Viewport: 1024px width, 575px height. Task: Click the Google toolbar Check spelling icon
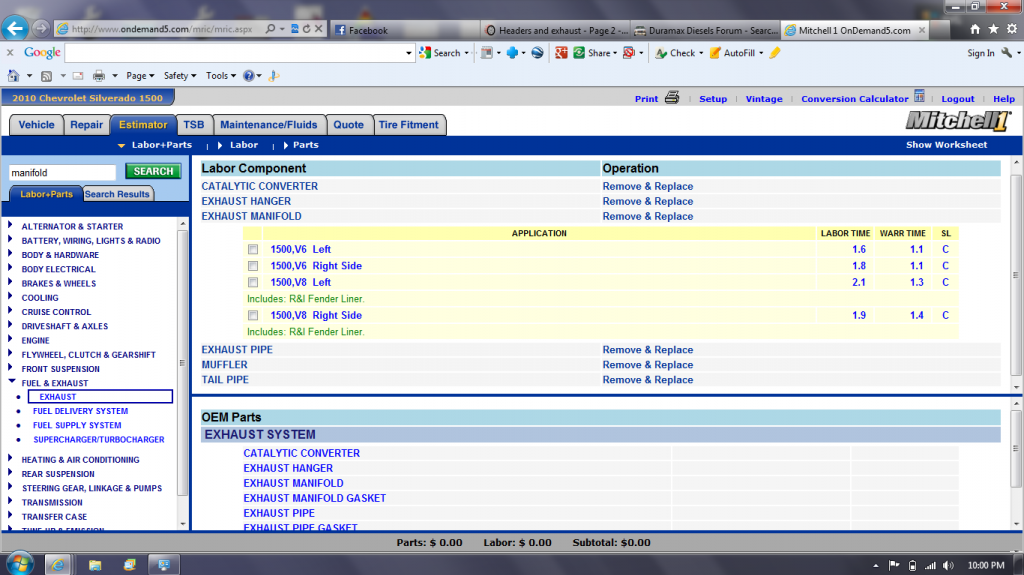point(661,53)
